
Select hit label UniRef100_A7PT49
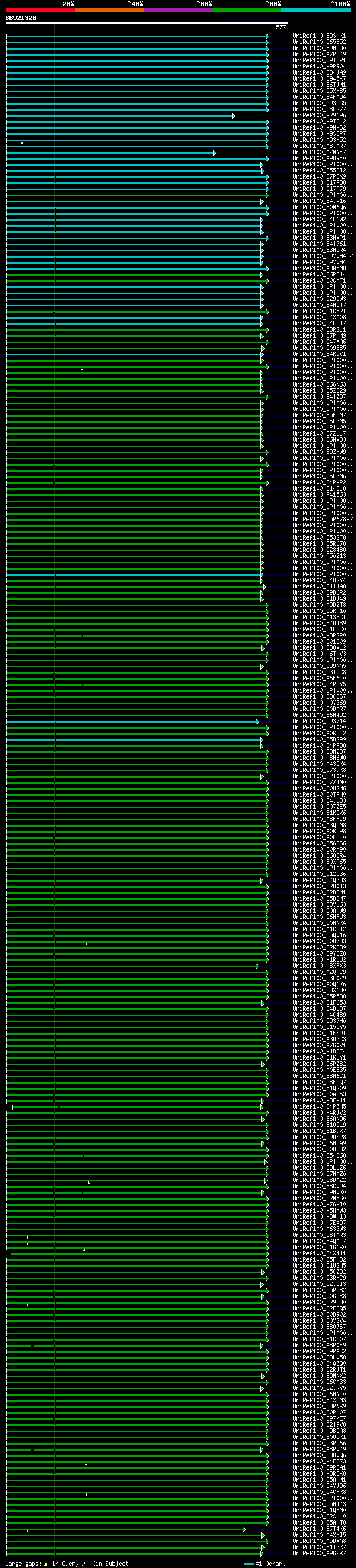(x=319, y=54)
